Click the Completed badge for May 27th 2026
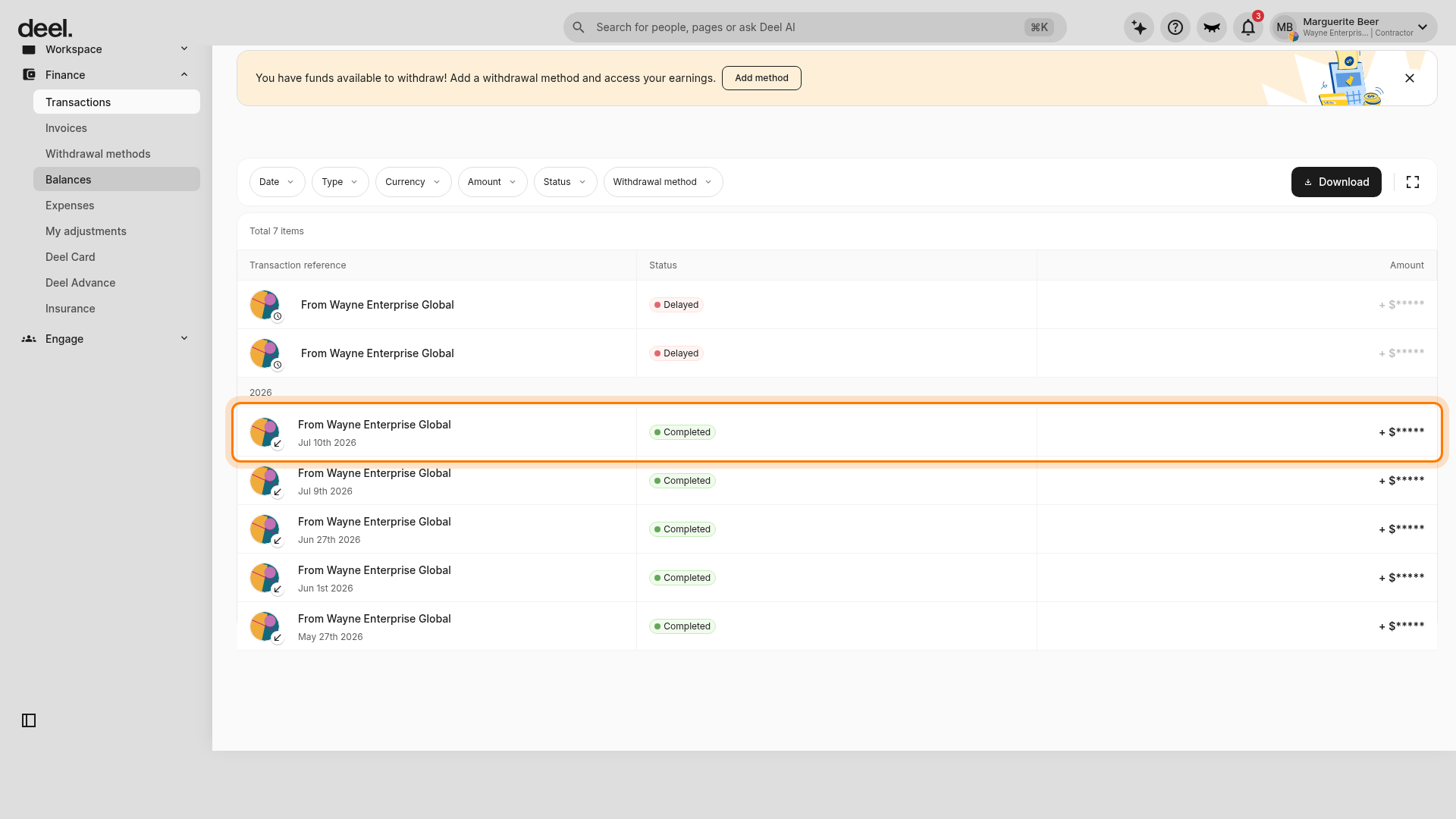 [x=682, y=626]
